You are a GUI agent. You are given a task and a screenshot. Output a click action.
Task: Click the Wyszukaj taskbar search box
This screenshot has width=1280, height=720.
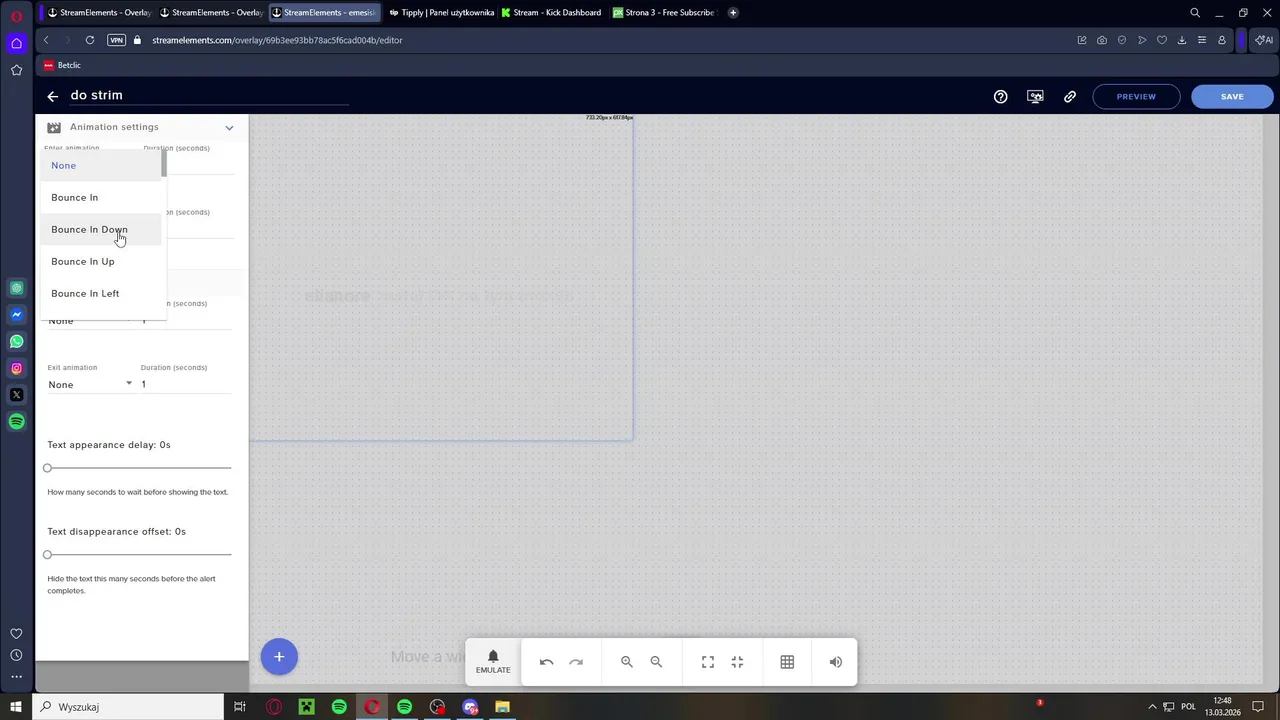point(128,707)
